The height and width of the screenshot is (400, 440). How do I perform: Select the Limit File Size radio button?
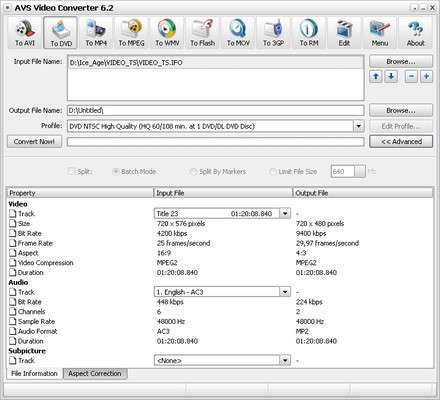[273, 171]
